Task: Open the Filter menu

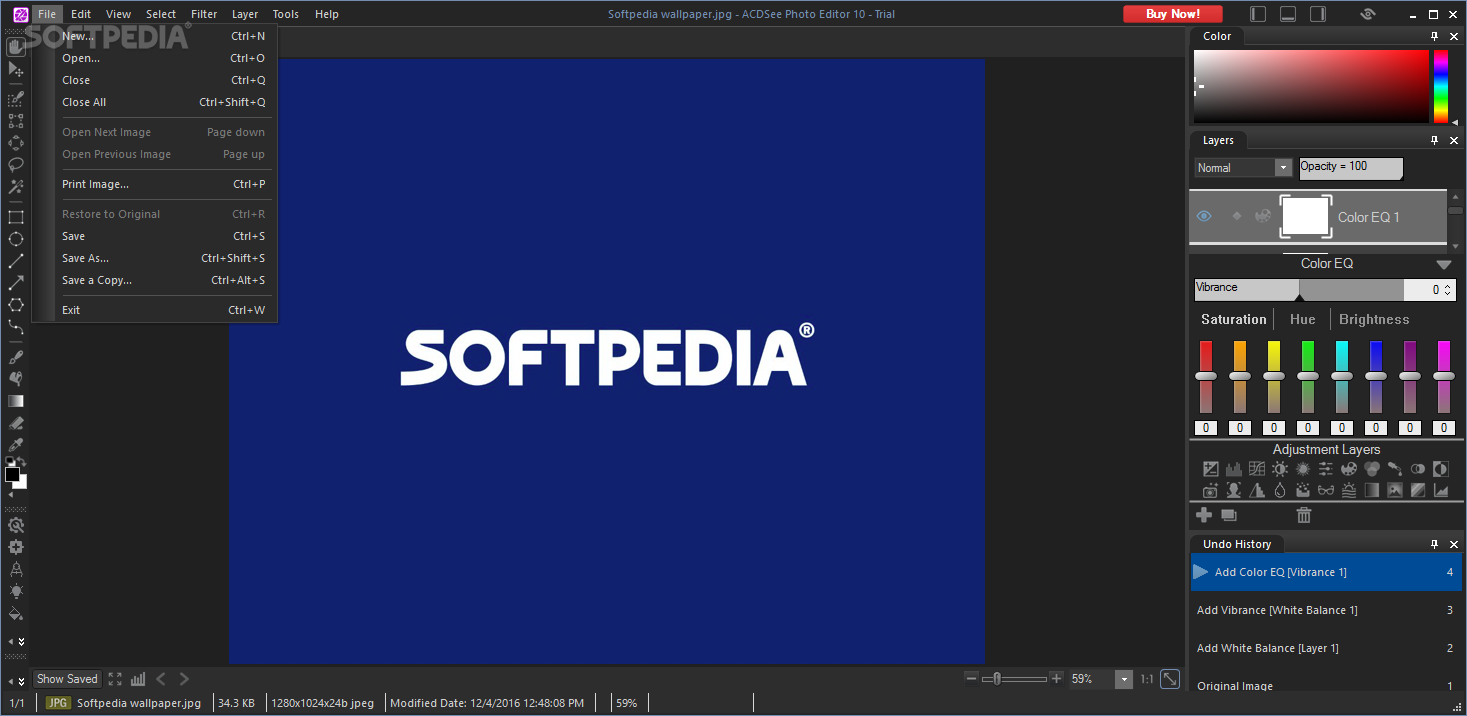Action: point(204,14)
